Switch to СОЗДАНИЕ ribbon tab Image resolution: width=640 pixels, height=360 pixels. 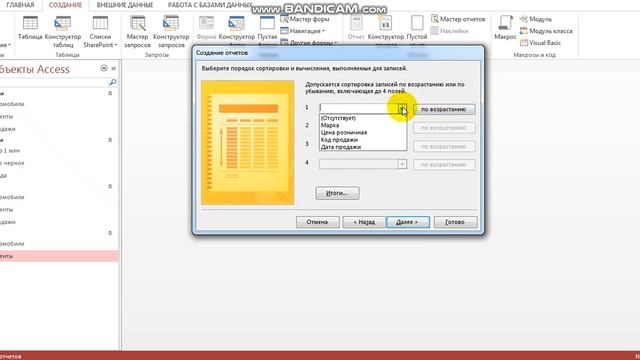coord(65,5)
